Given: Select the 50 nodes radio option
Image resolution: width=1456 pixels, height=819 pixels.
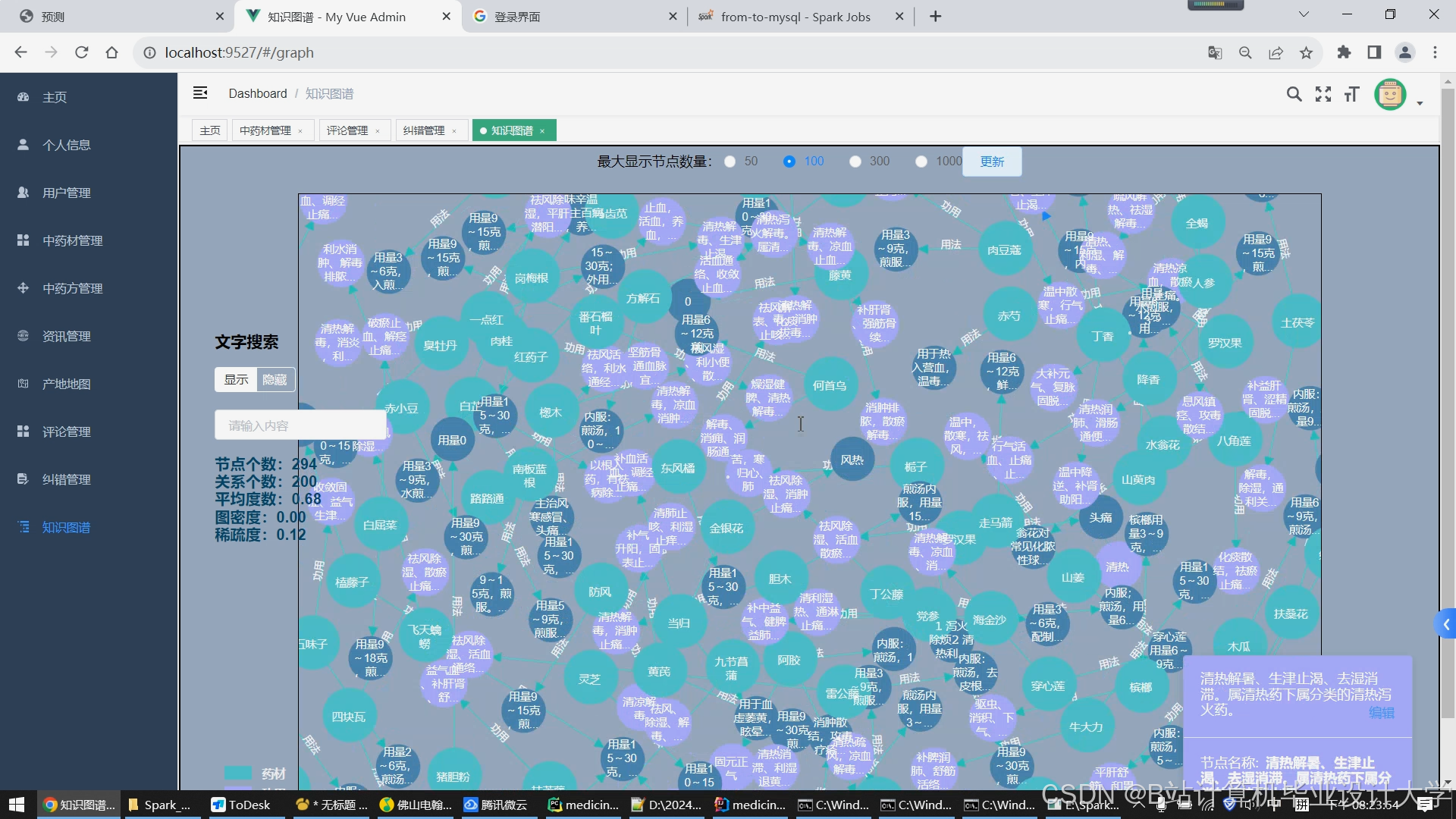Looking at the screenshot, I should [x=730, y=162].
